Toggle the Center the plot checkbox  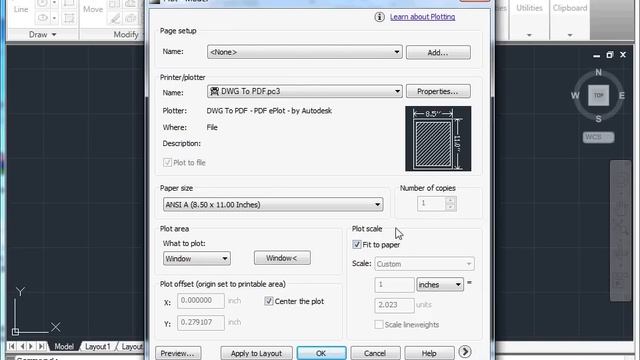(268, 301)
